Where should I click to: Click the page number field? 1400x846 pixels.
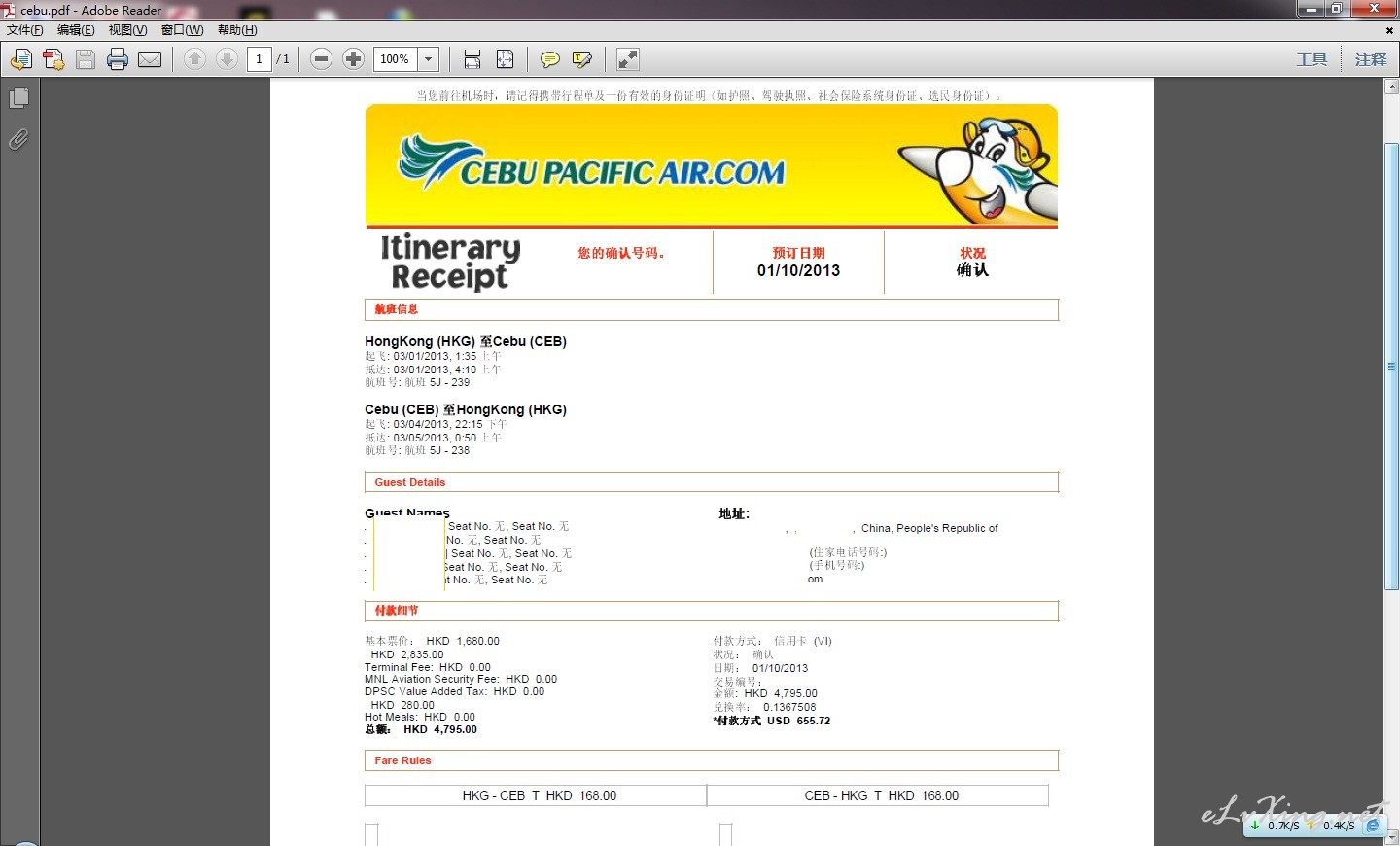click(259, 59)
